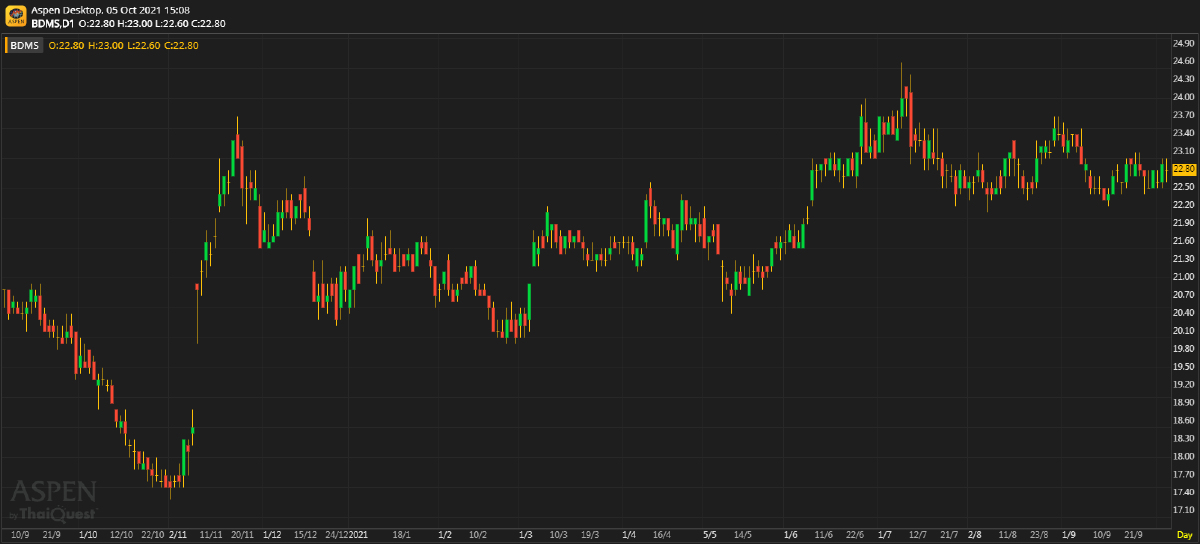Click the 24.00 price axis label
Image resolution: width=1200 pixels, height=544 pixels.
pyautogui.click(x=1183, y=97)
